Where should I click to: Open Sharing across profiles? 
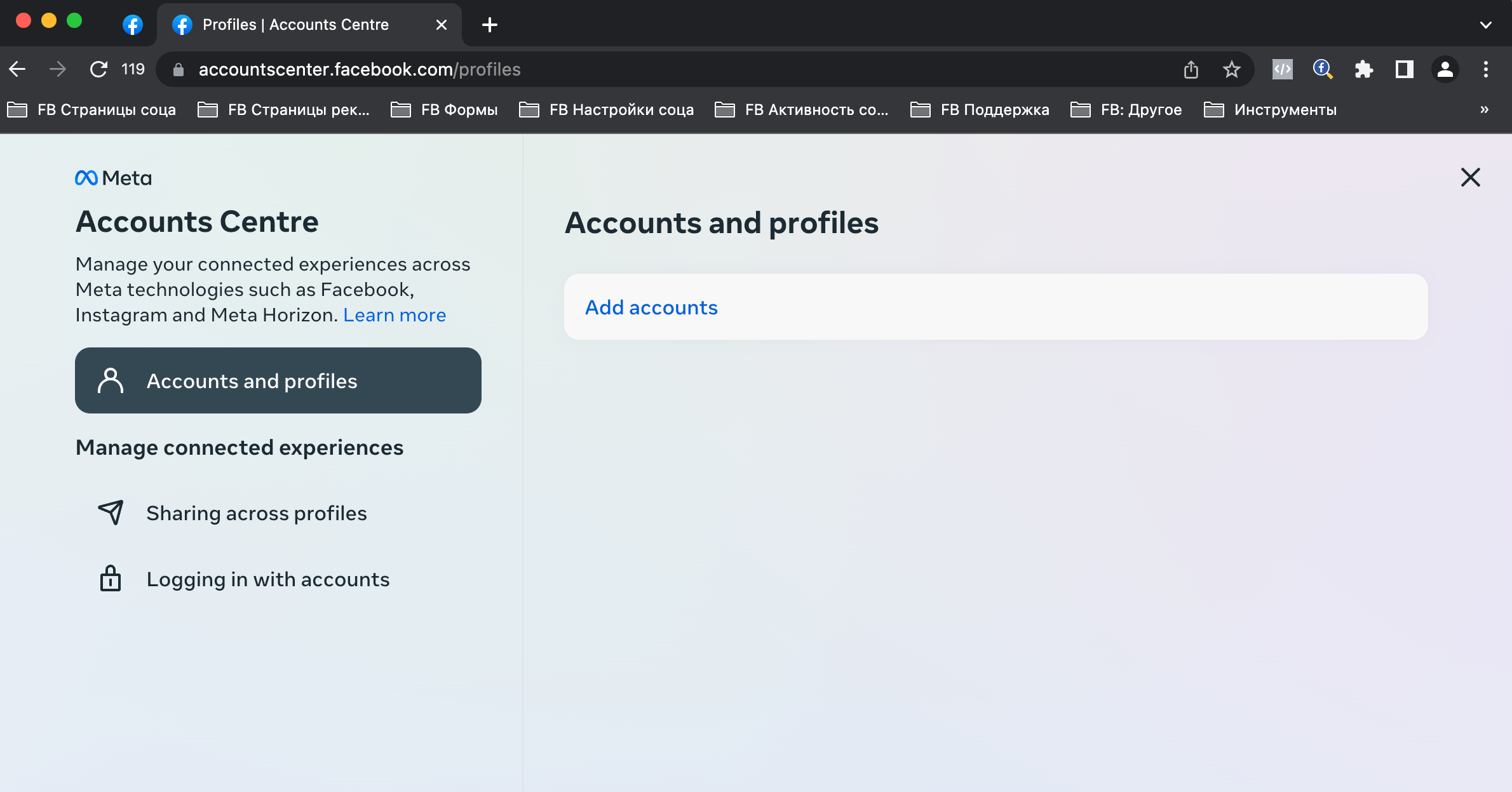[x=278, y=513]
